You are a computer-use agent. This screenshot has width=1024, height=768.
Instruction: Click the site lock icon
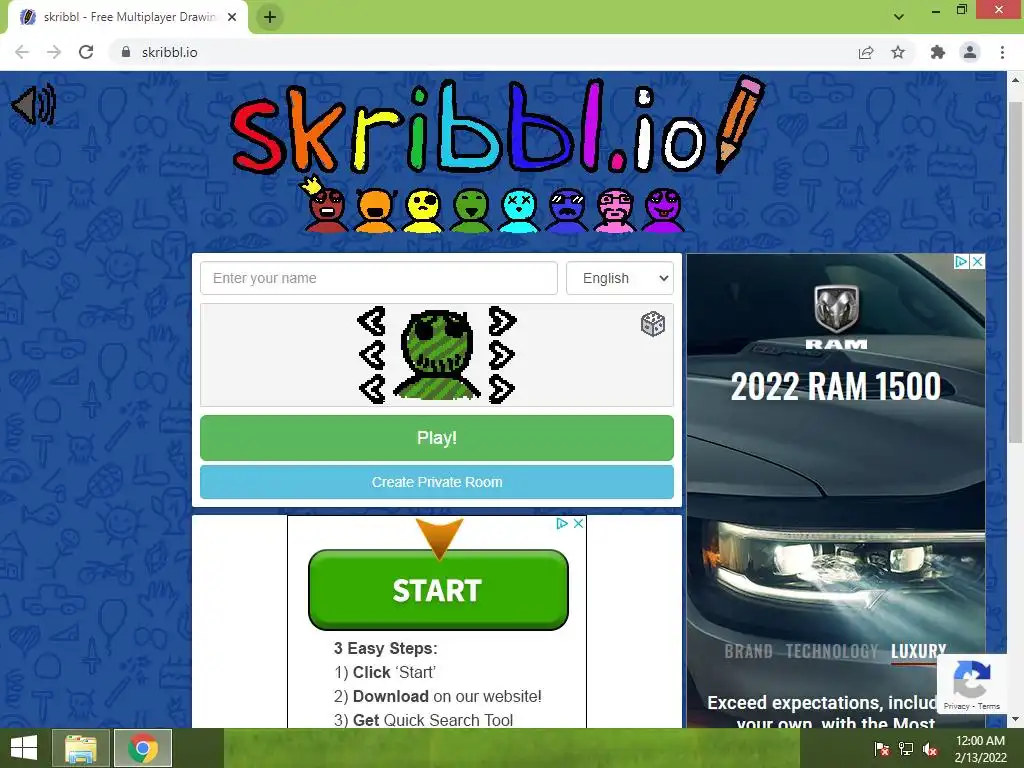click(126, 52)
